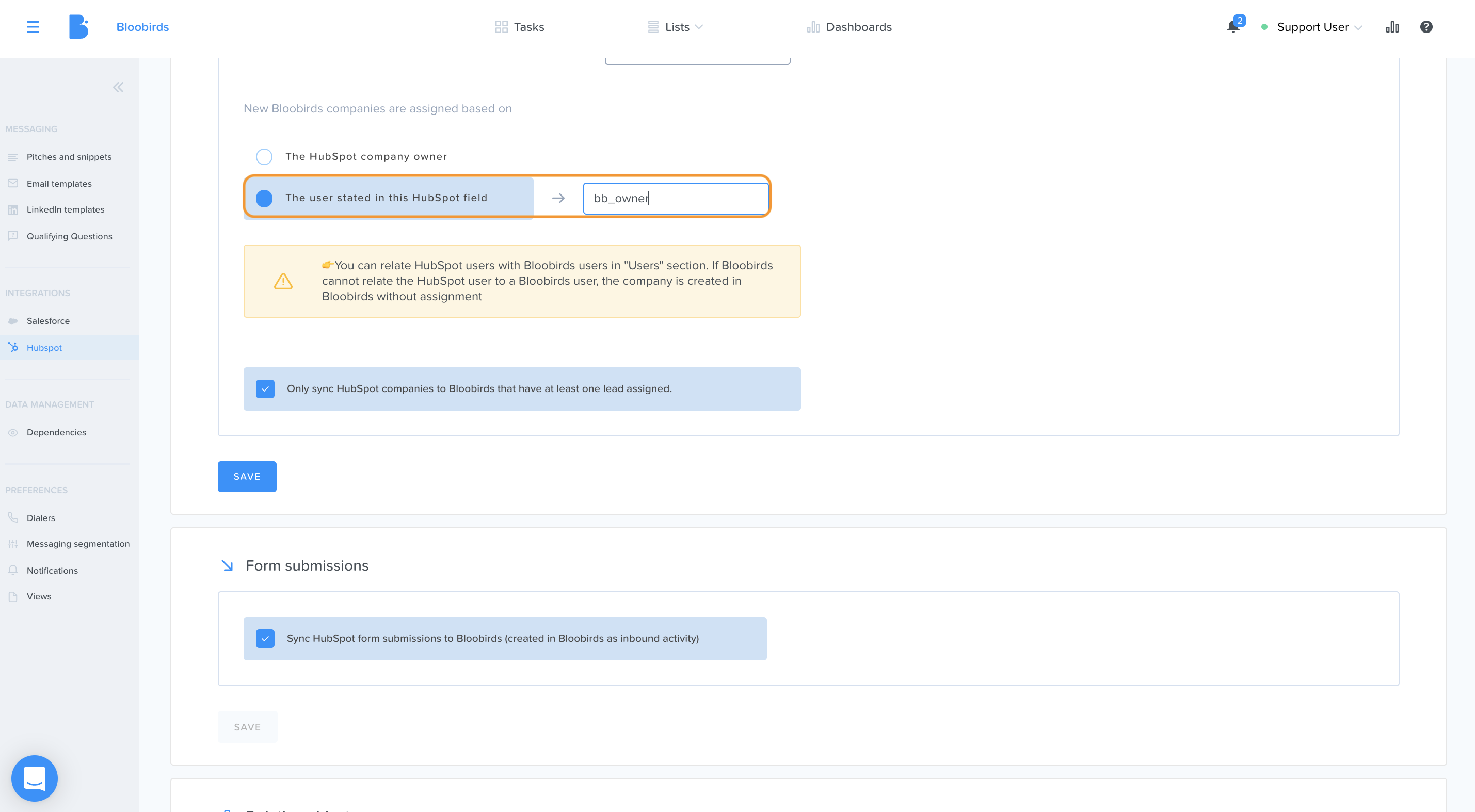Click the blue SAVE button

click(247, 477)
